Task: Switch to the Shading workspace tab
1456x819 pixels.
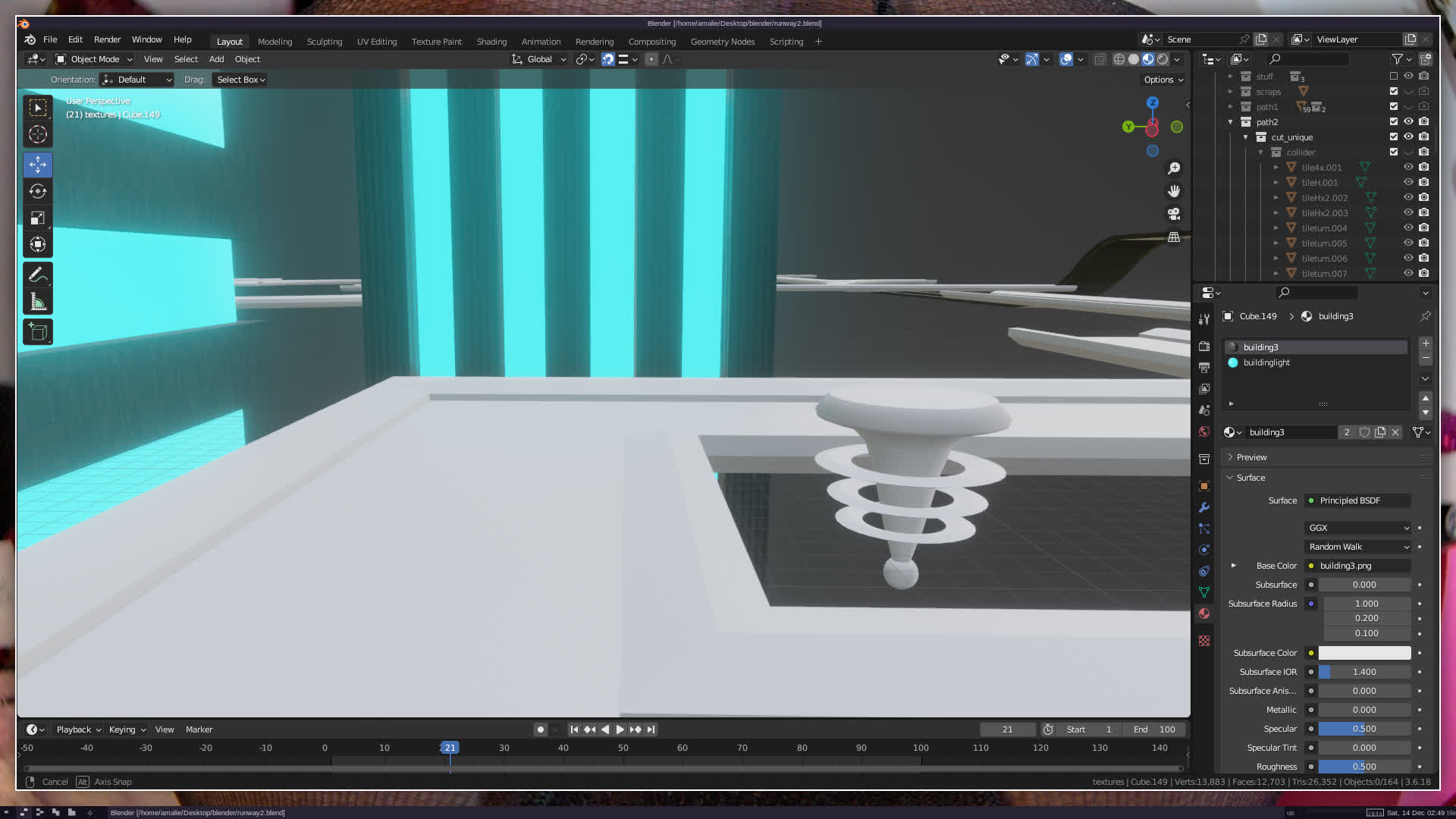Action: point(491,42)
